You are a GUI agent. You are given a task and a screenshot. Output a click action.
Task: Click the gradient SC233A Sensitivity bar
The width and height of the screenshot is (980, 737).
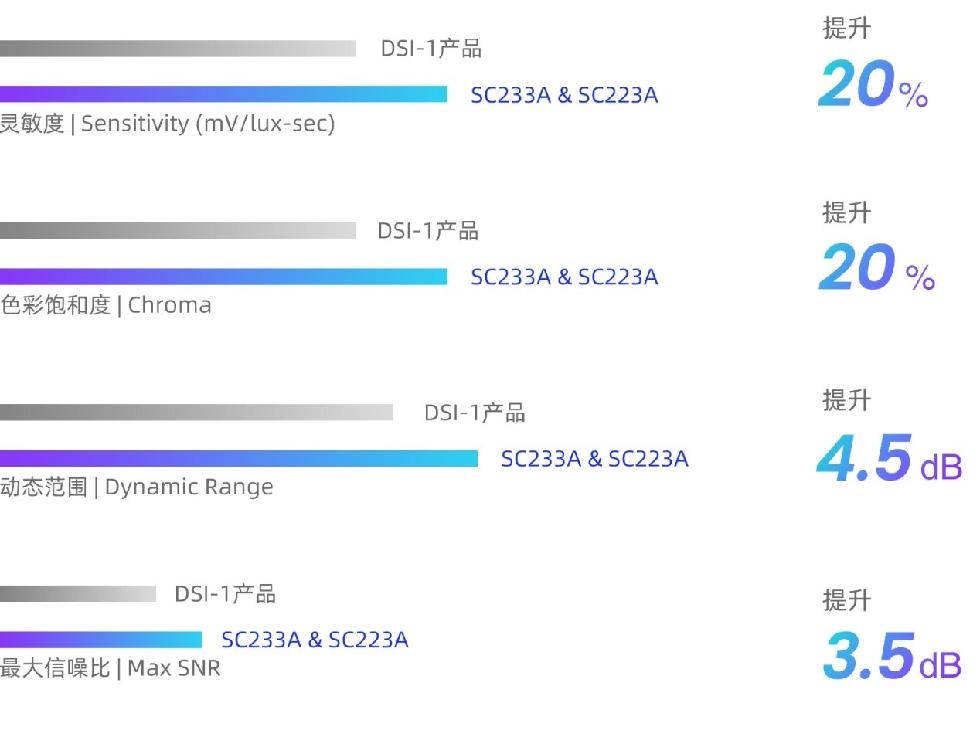coord(224,94)
